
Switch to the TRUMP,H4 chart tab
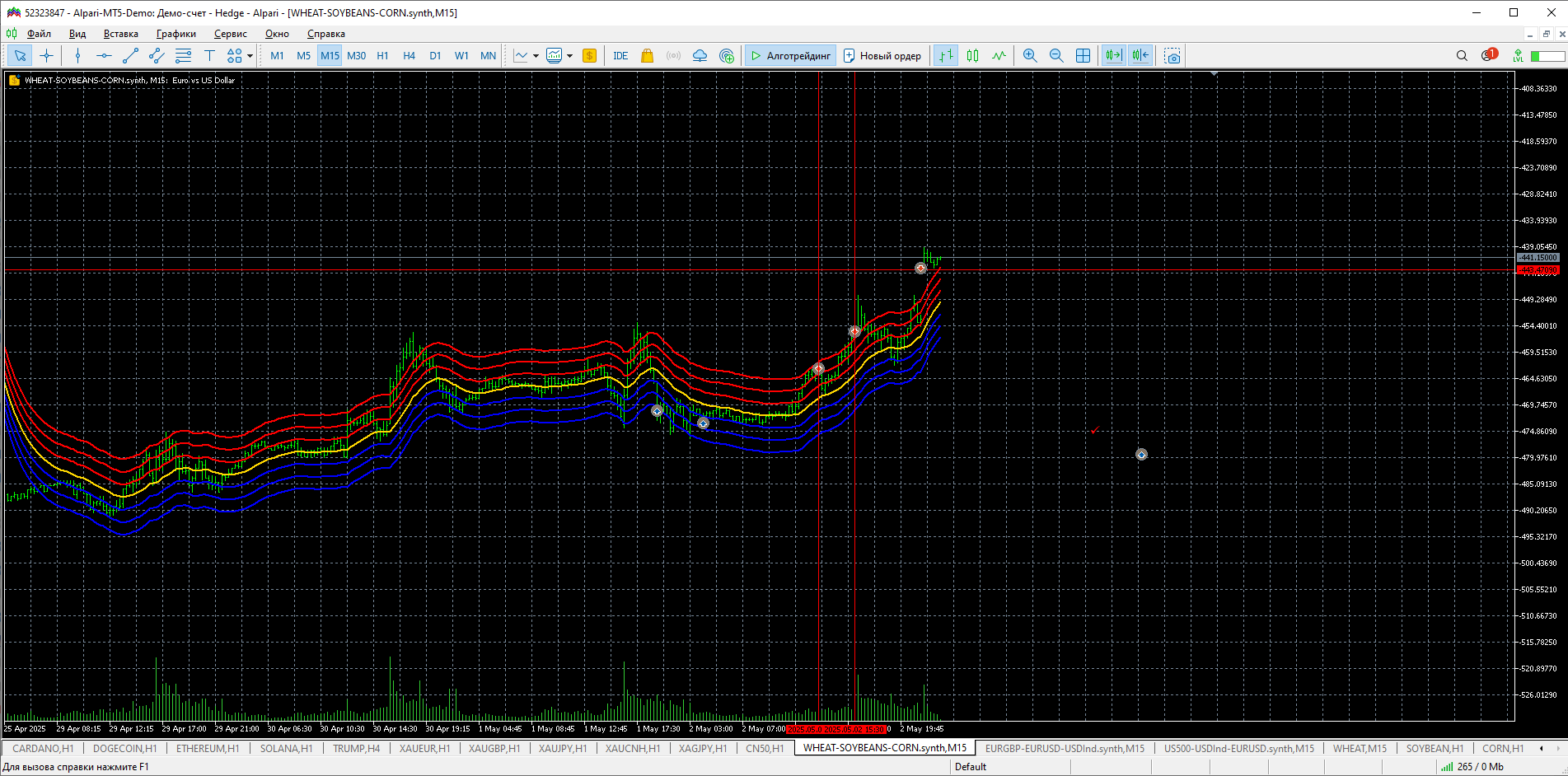(x=356, y=749)
